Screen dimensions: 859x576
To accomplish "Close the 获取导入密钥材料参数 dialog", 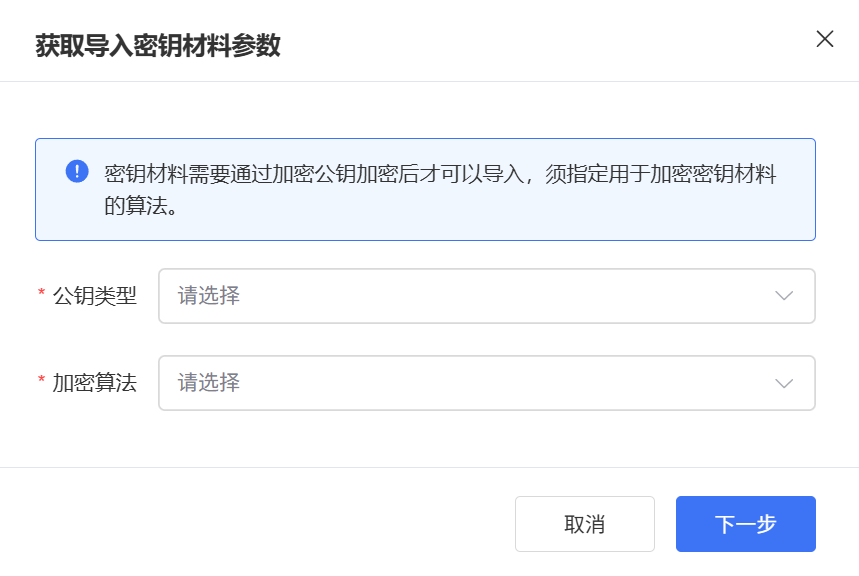I will tap(824, 39).
